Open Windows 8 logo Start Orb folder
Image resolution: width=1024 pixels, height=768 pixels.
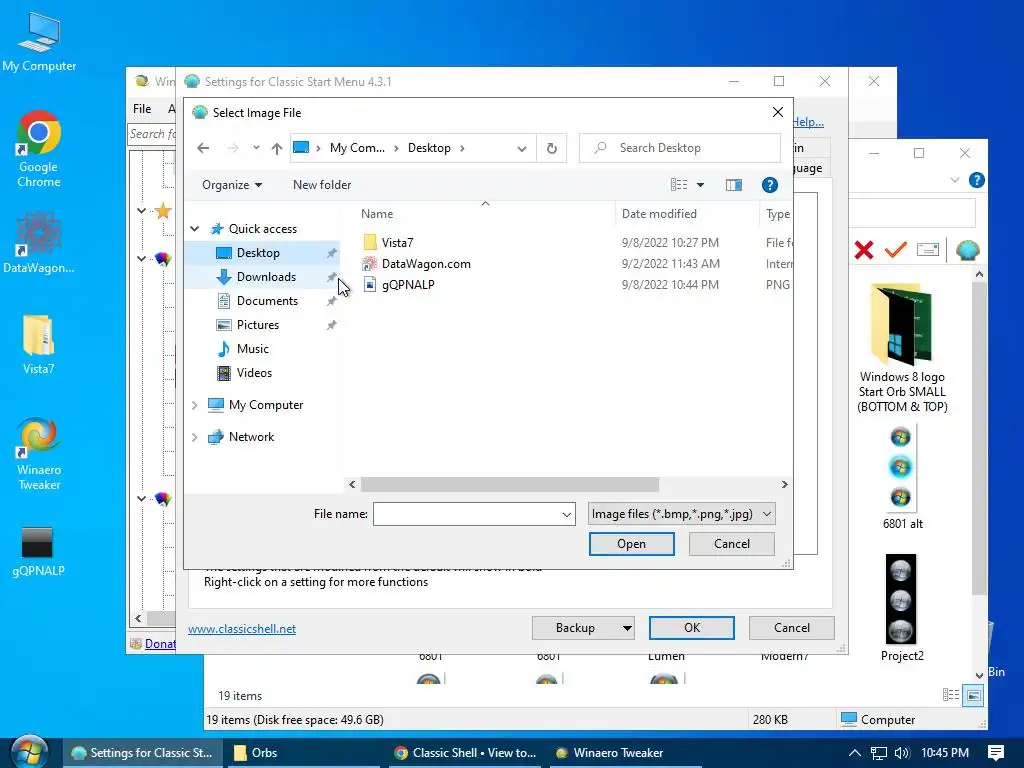point(902,347)
